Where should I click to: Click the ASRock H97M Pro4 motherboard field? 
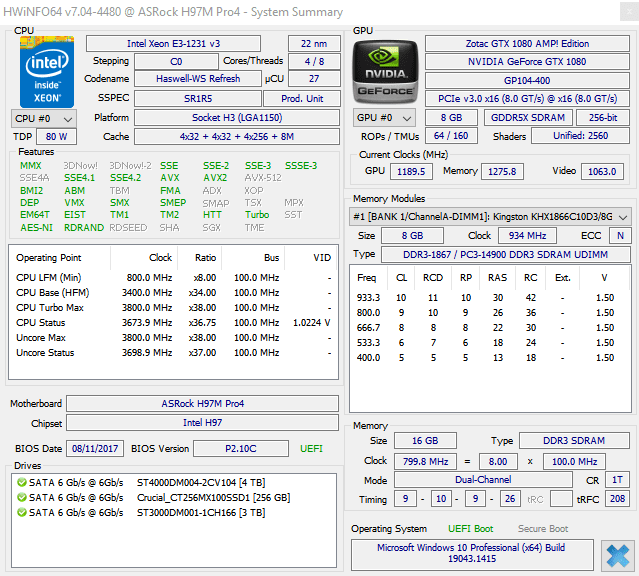point(203,404)
